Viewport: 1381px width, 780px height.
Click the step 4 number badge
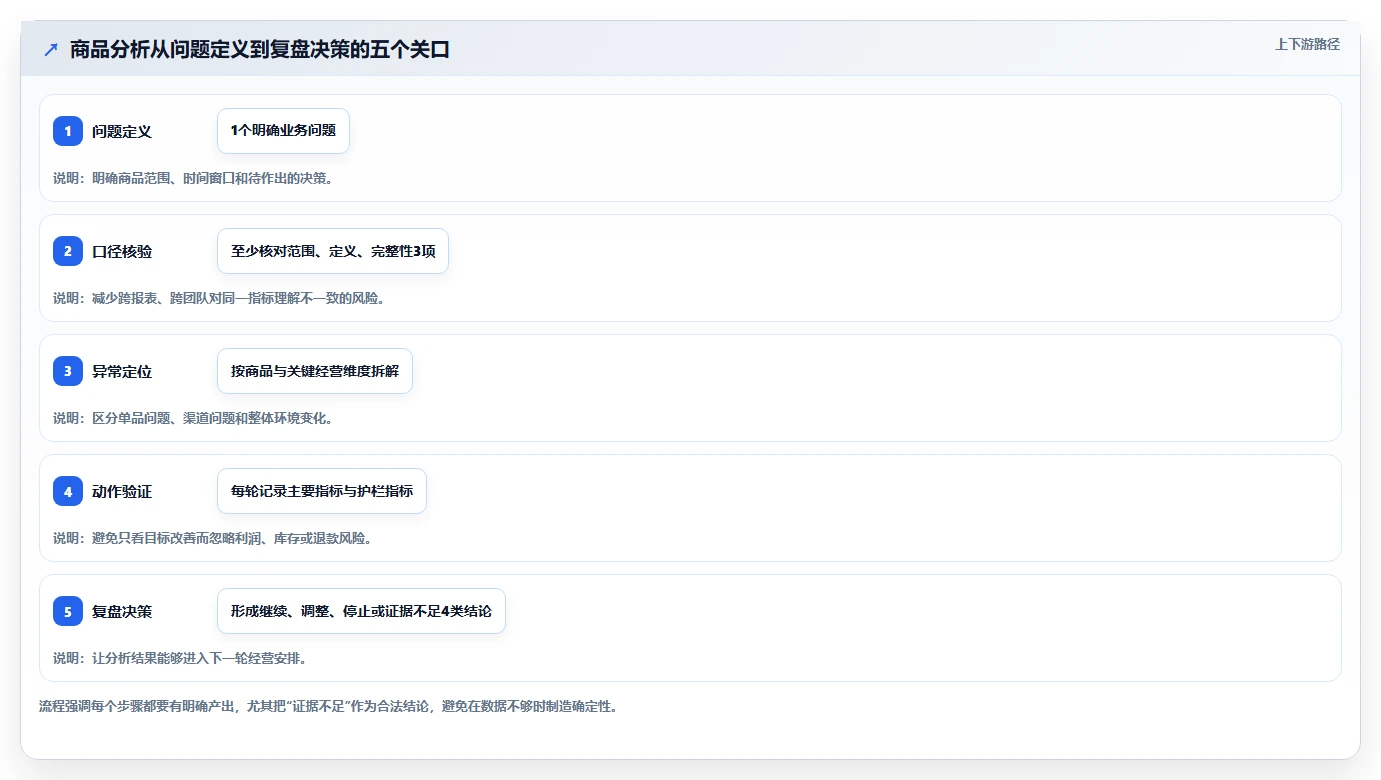(x=68, y=491)
